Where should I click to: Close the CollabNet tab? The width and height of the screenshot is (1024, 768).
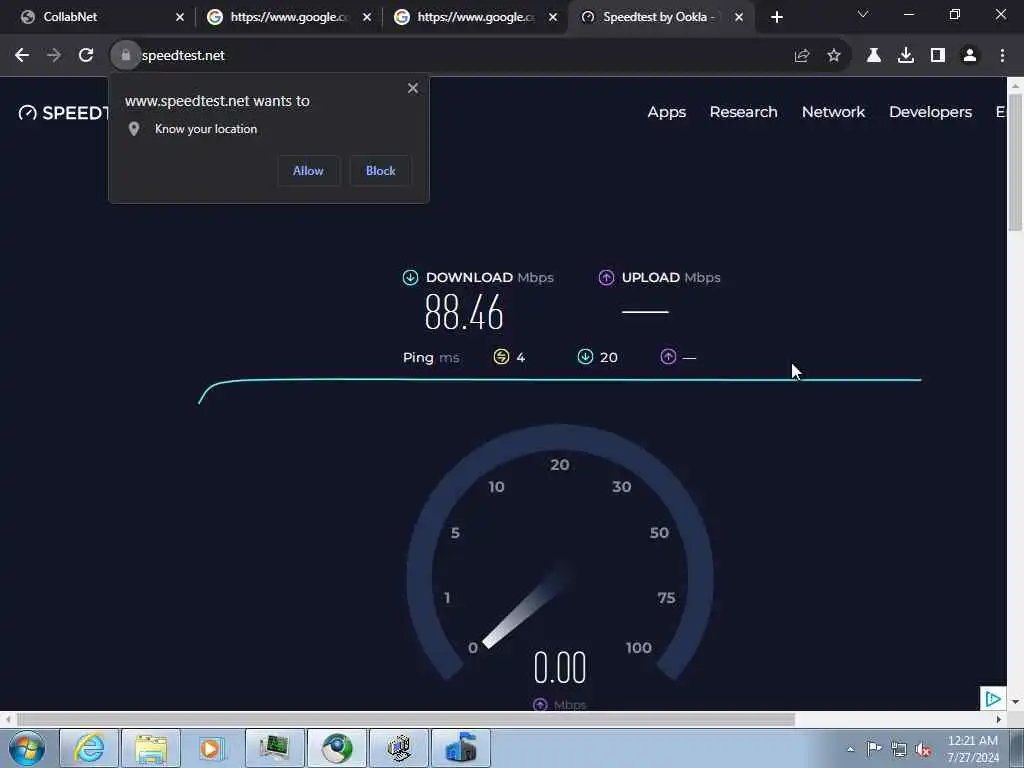pos(180,18)
